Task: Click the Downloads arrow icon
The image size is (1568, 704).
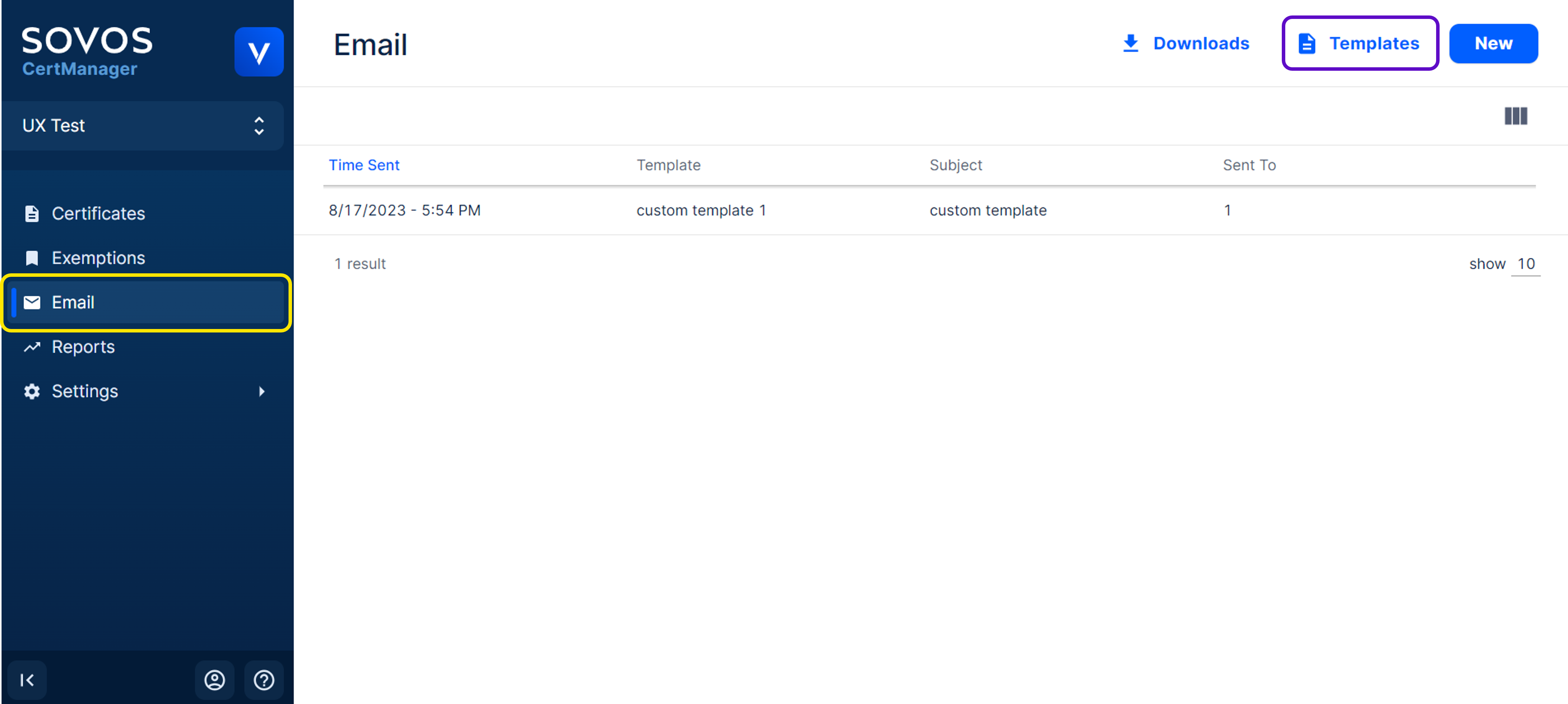Action: tap(1130, 43)
